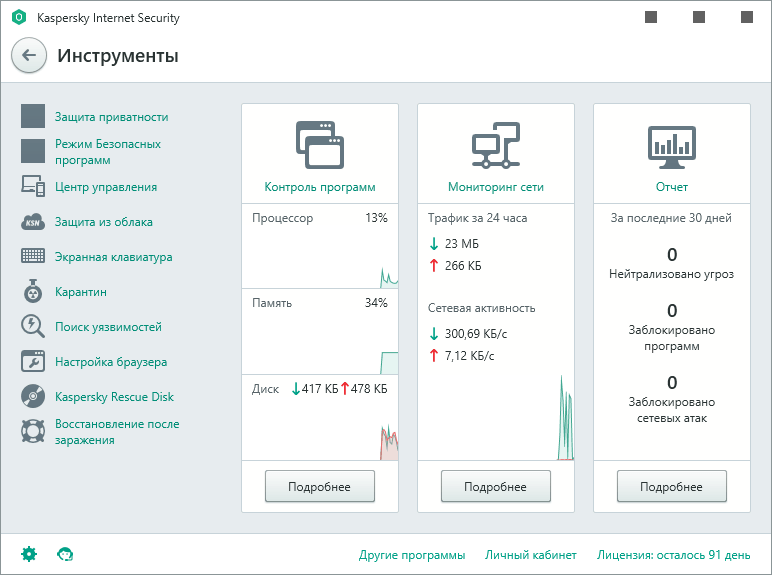The height and width of the screenshot is (575, 772).
Task: Open the Отчет title link
Action: 672,187
